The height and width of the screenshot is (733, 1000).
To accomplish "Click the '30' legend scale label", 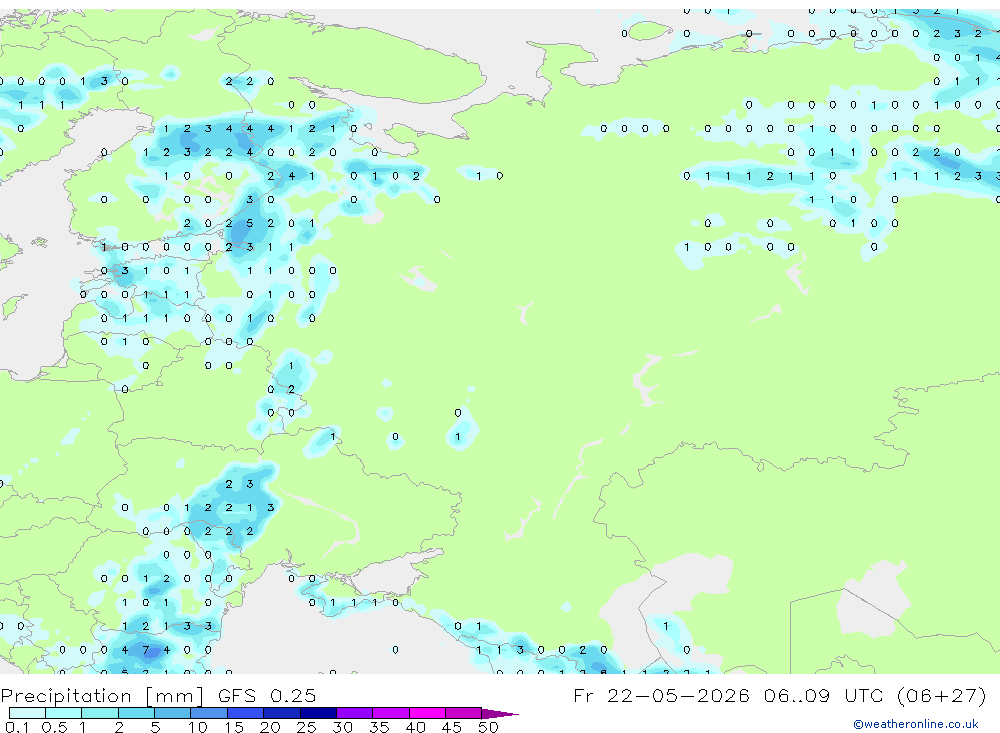I will pos(342,727).
